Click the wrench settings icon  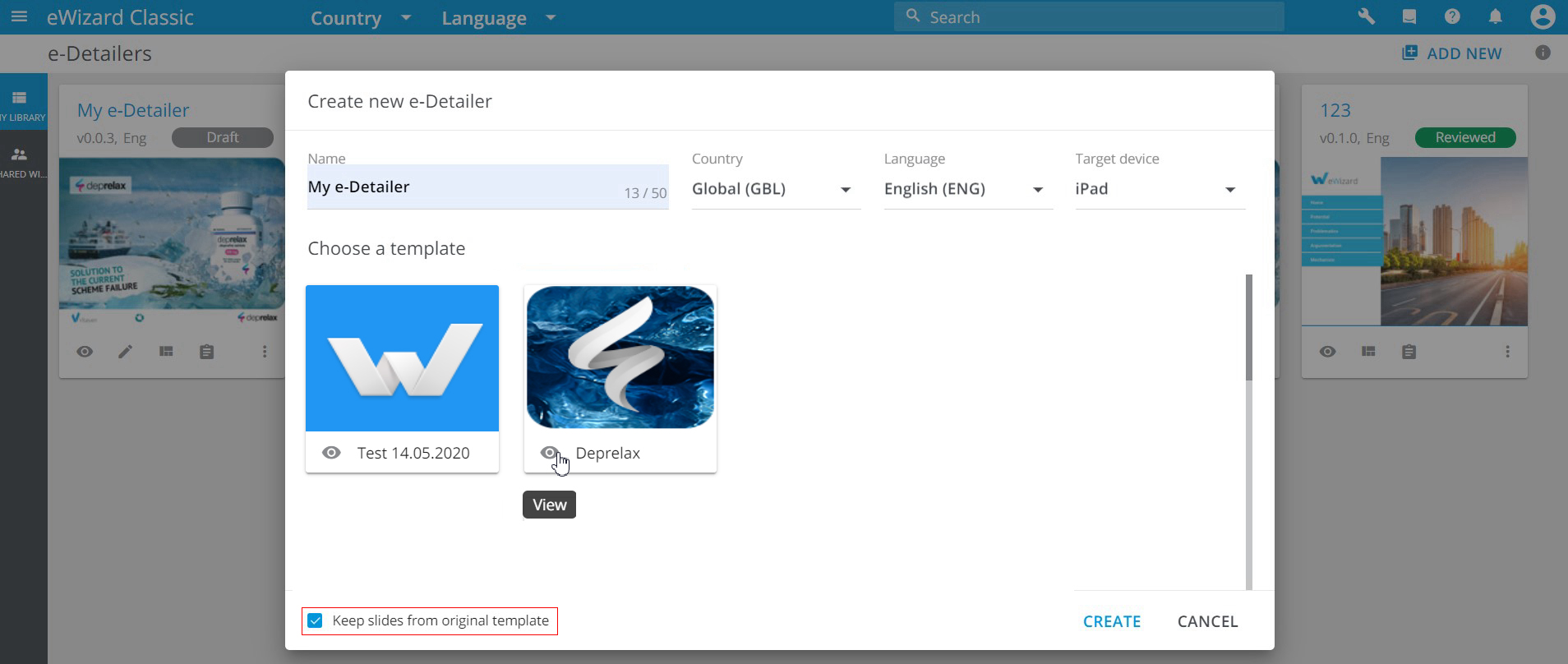[x=1366, y=16]
